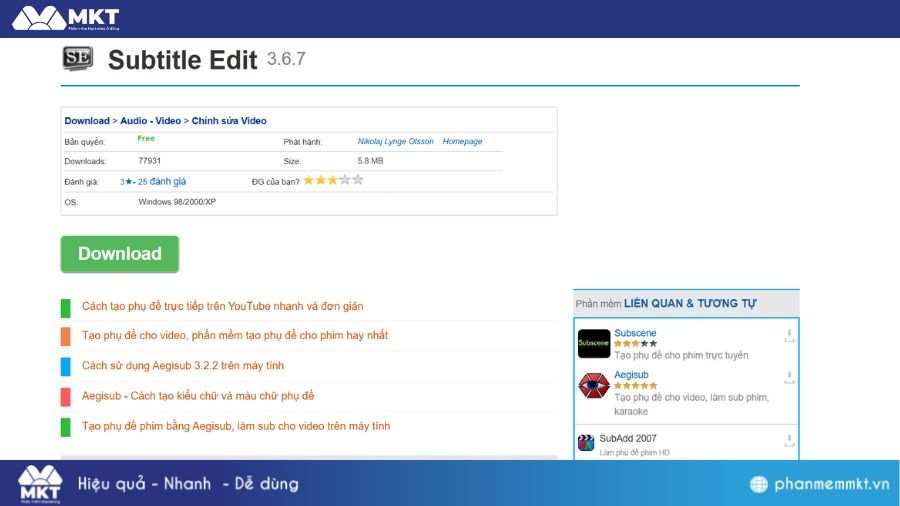Click the green marker beside YouTube article
Screen dimensions: 900x506
pyautogui.click(x=65, y=308)
